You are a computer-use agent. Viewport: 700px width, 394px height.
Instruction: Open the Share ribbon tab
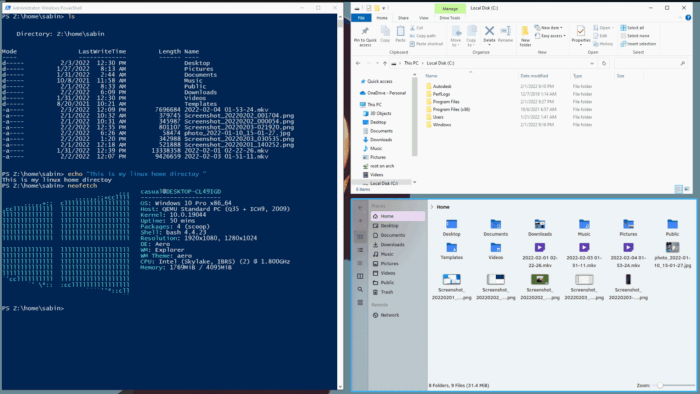pyautogui.click(x=403, y=18)
